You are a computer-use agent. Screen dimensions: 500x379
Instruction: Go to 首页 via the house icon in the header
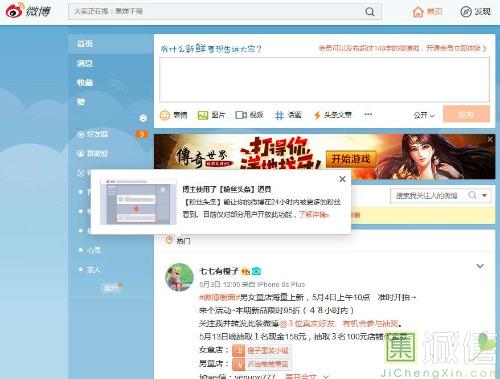(x=427, y=12)
